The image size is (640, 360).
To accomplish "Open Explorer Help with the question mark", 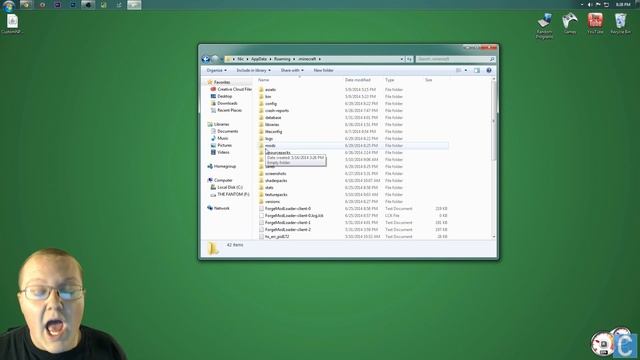I will [489, 70].
